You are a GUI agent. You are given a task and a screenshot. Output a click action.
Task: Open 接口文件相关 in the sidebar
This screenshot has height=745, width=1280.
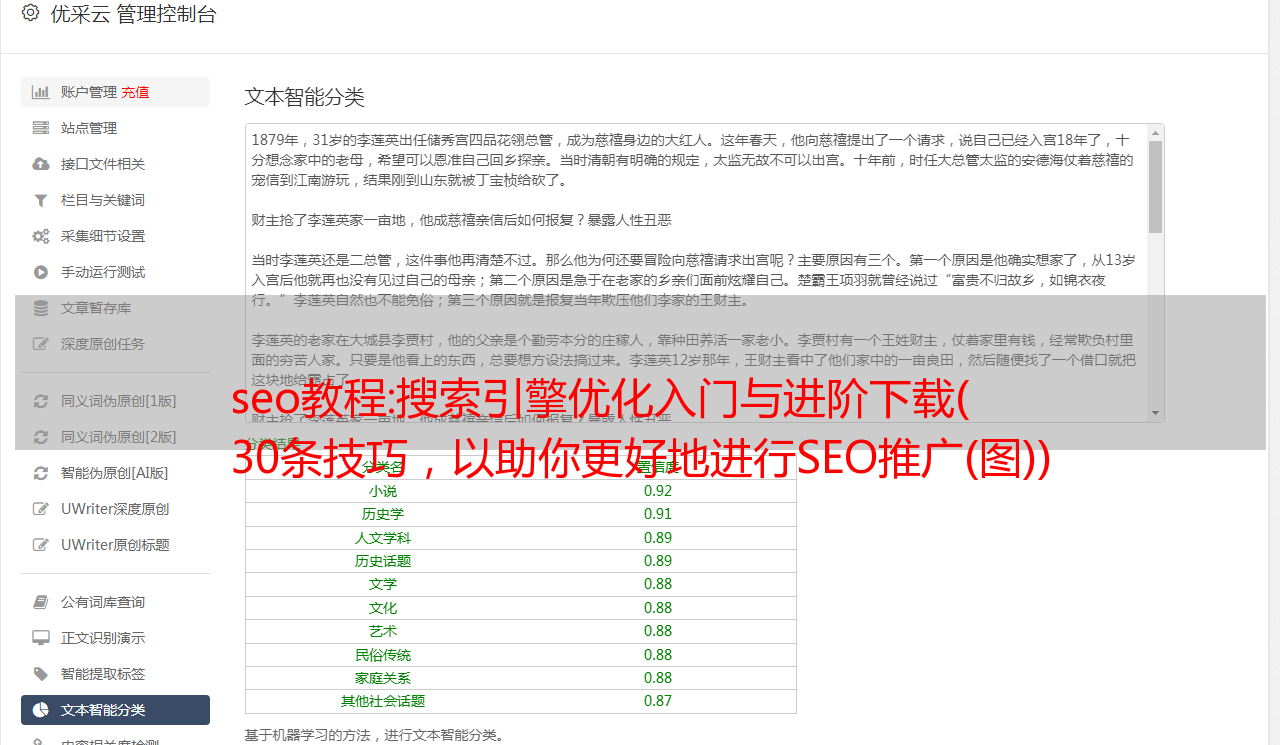(115, 164)
